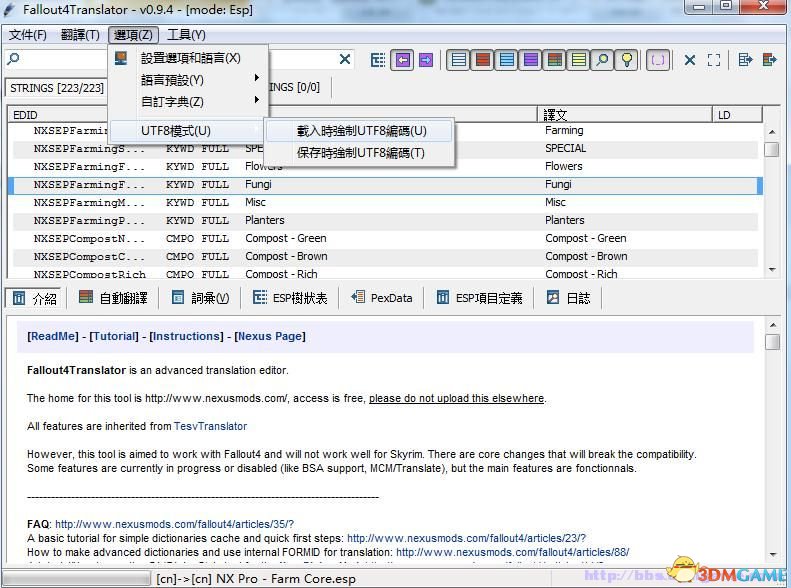Click the purple left-arrow toolbar button
The width and height of the screenshot is (791, 588).
[x=402, y=60]
